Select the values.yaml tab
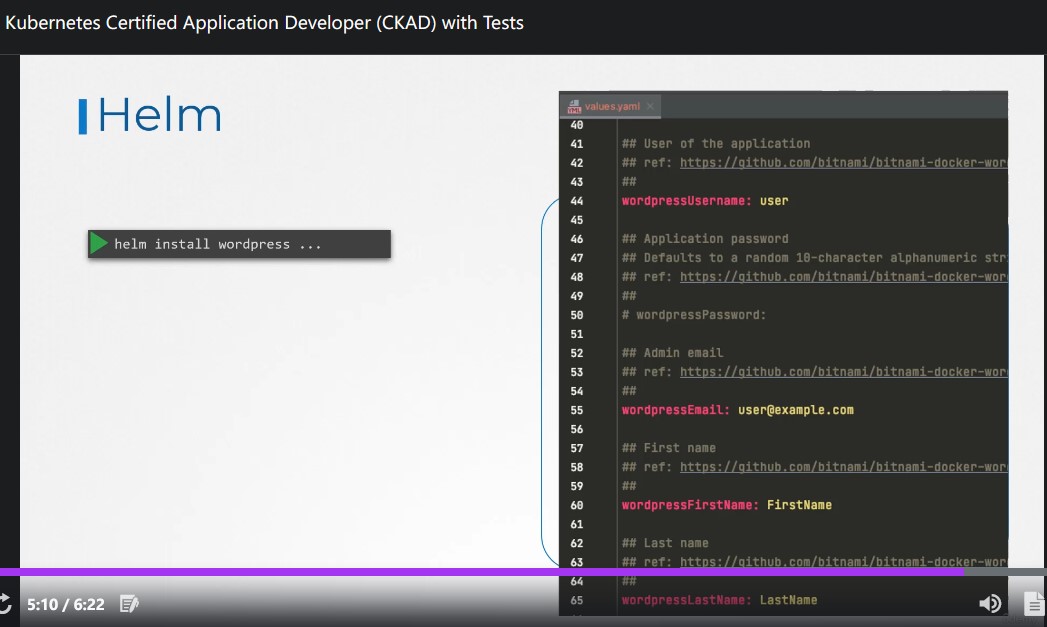 (x=610, y=106)
